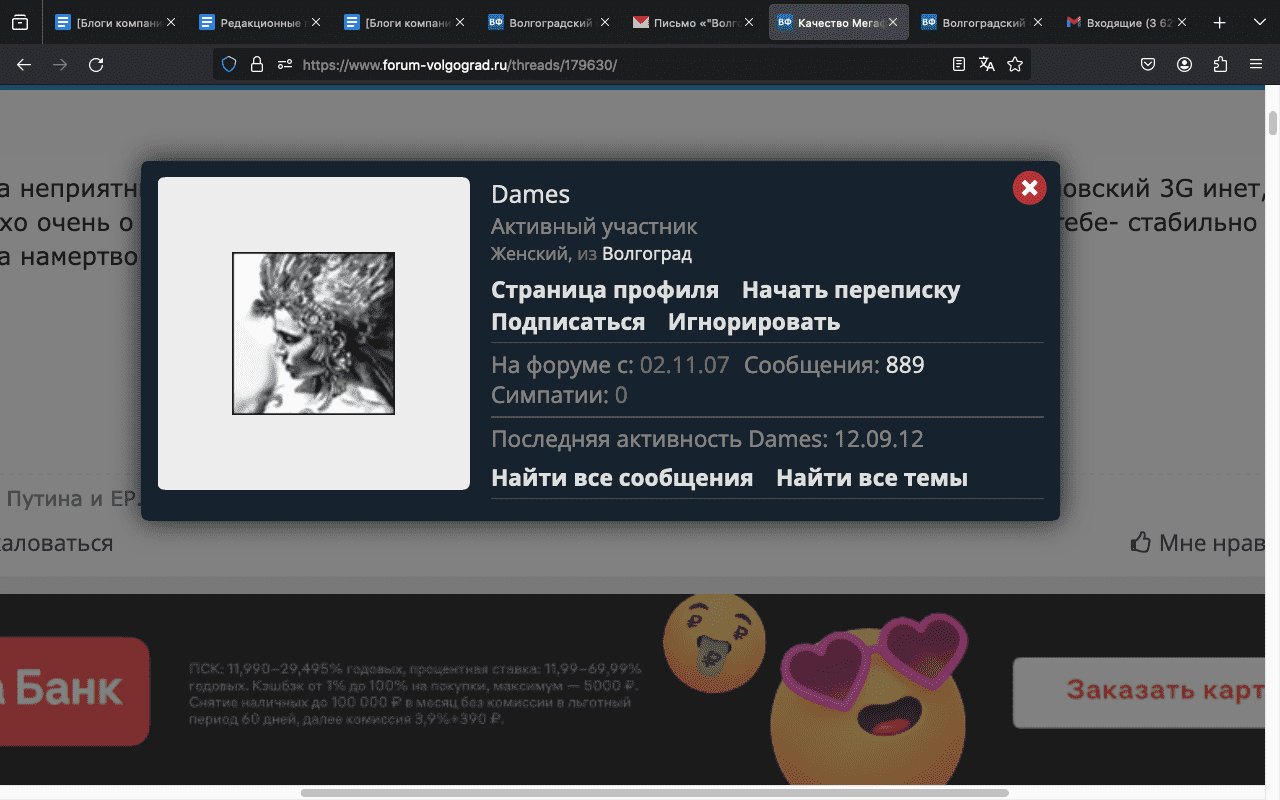Click the Dames avatar image
The image size is (1280, 800).
pos(313,333)
